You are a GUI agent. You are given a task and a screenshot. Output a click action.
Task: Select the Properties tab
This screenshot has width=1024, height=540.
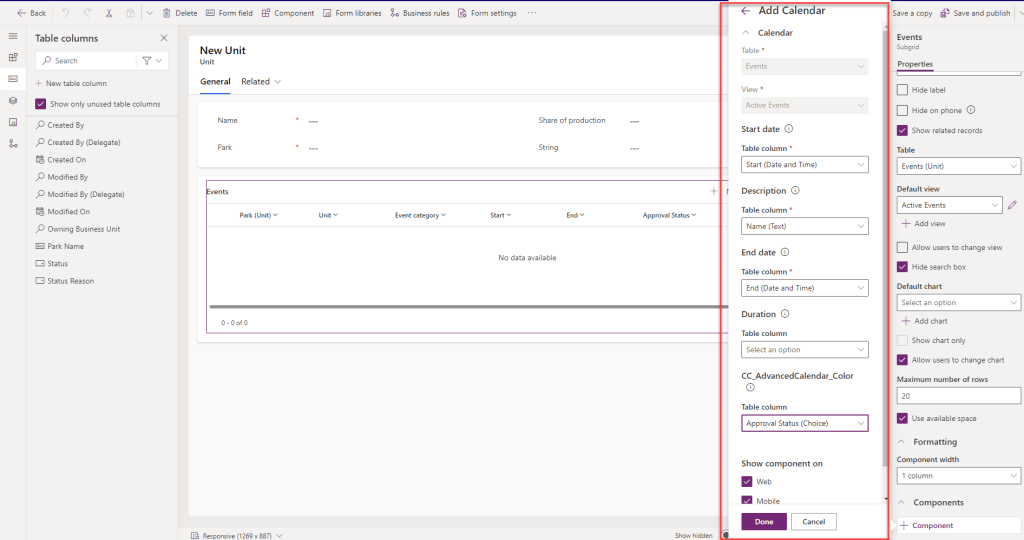tap(915, 65)
